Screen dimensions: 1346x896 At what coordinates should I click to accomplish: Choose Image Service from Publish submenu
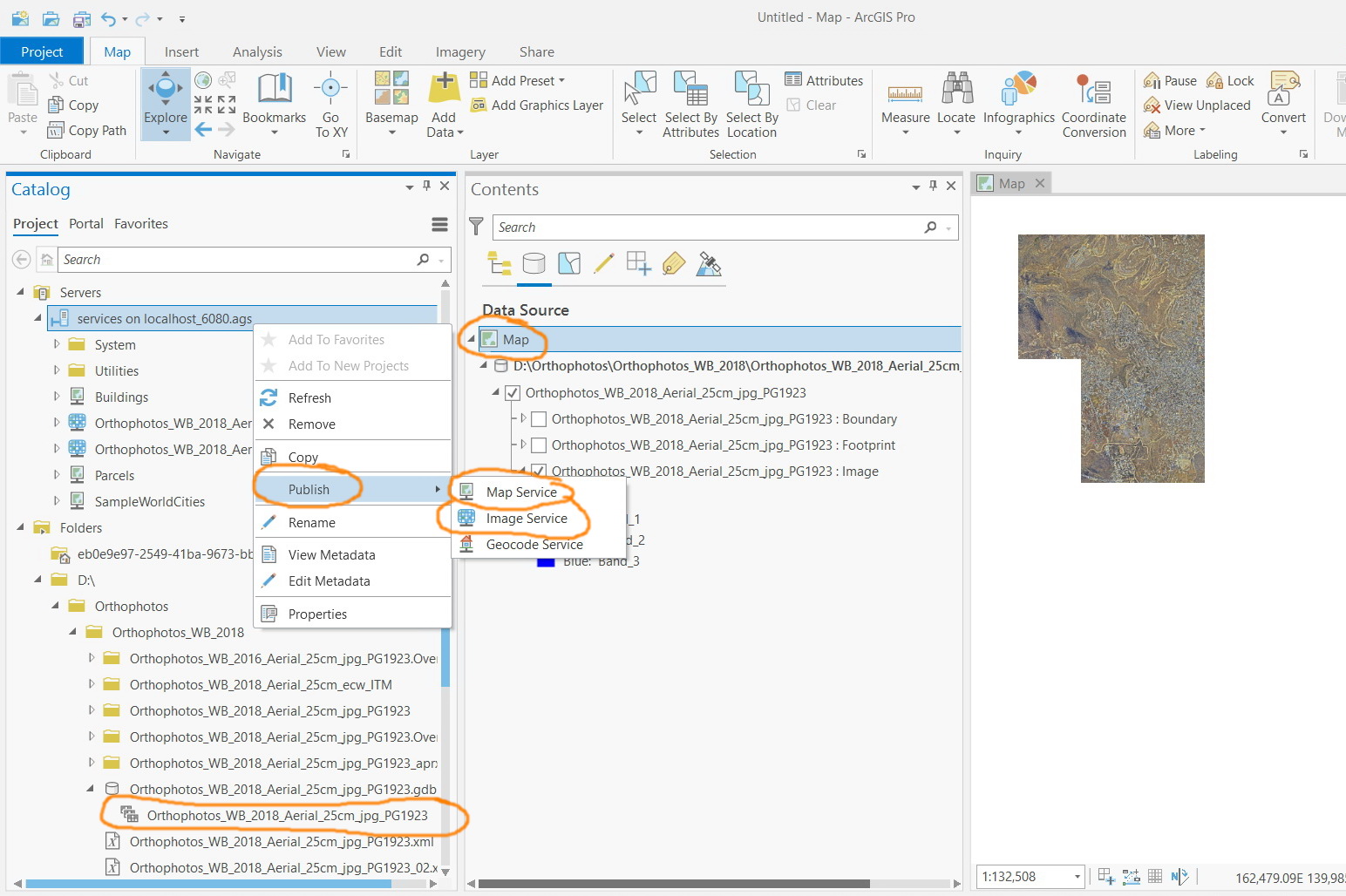tap(527, 519)
